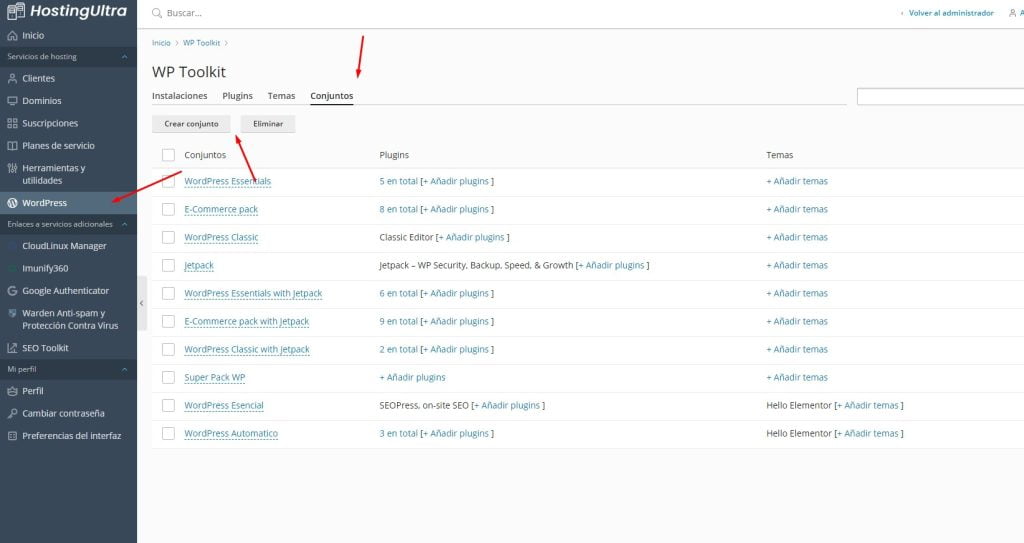
Task: Click the Cambiar contraseña key icon
Action: [12, 414]
